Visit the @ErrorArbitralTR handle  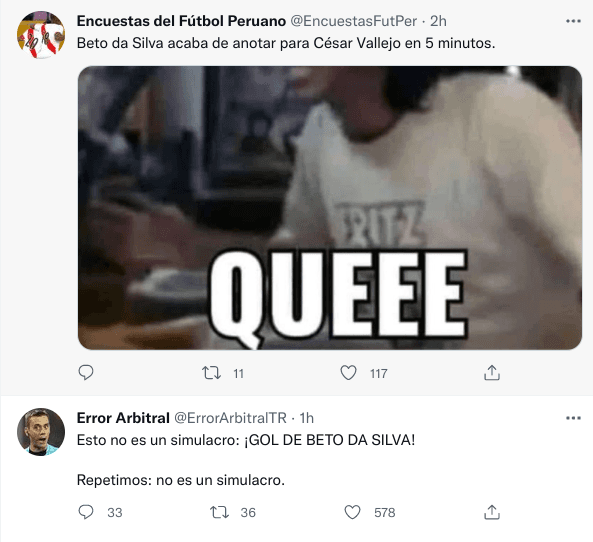pos(230,418)
